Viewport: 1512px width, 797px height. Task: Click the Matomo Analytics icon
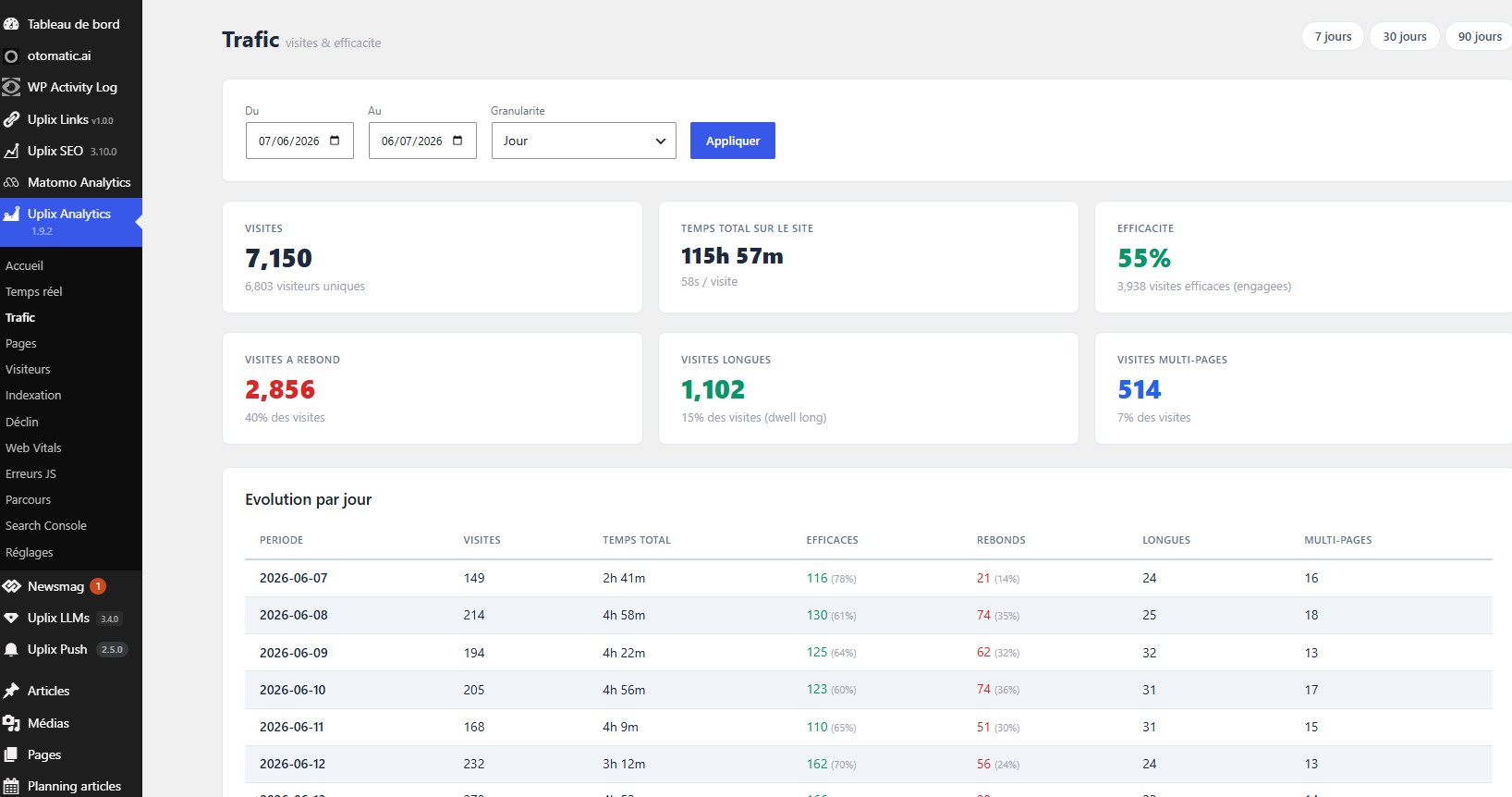[11, 182]
